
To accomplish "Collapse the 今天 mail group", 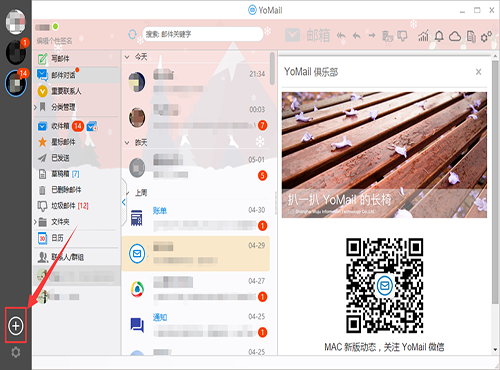I will point(127,57).
